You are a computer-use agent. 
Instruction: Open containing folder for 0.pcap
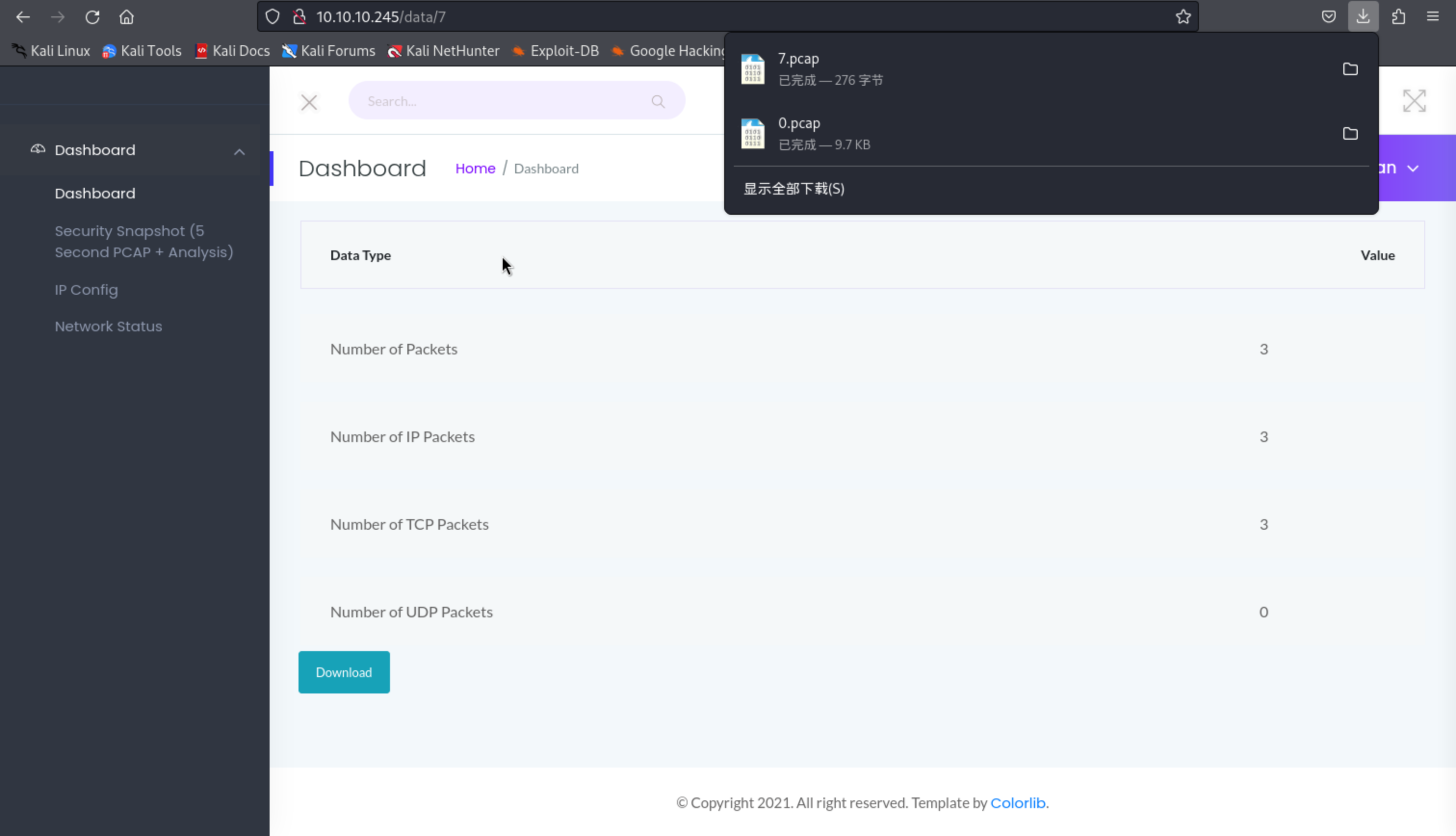(1350, 134)
